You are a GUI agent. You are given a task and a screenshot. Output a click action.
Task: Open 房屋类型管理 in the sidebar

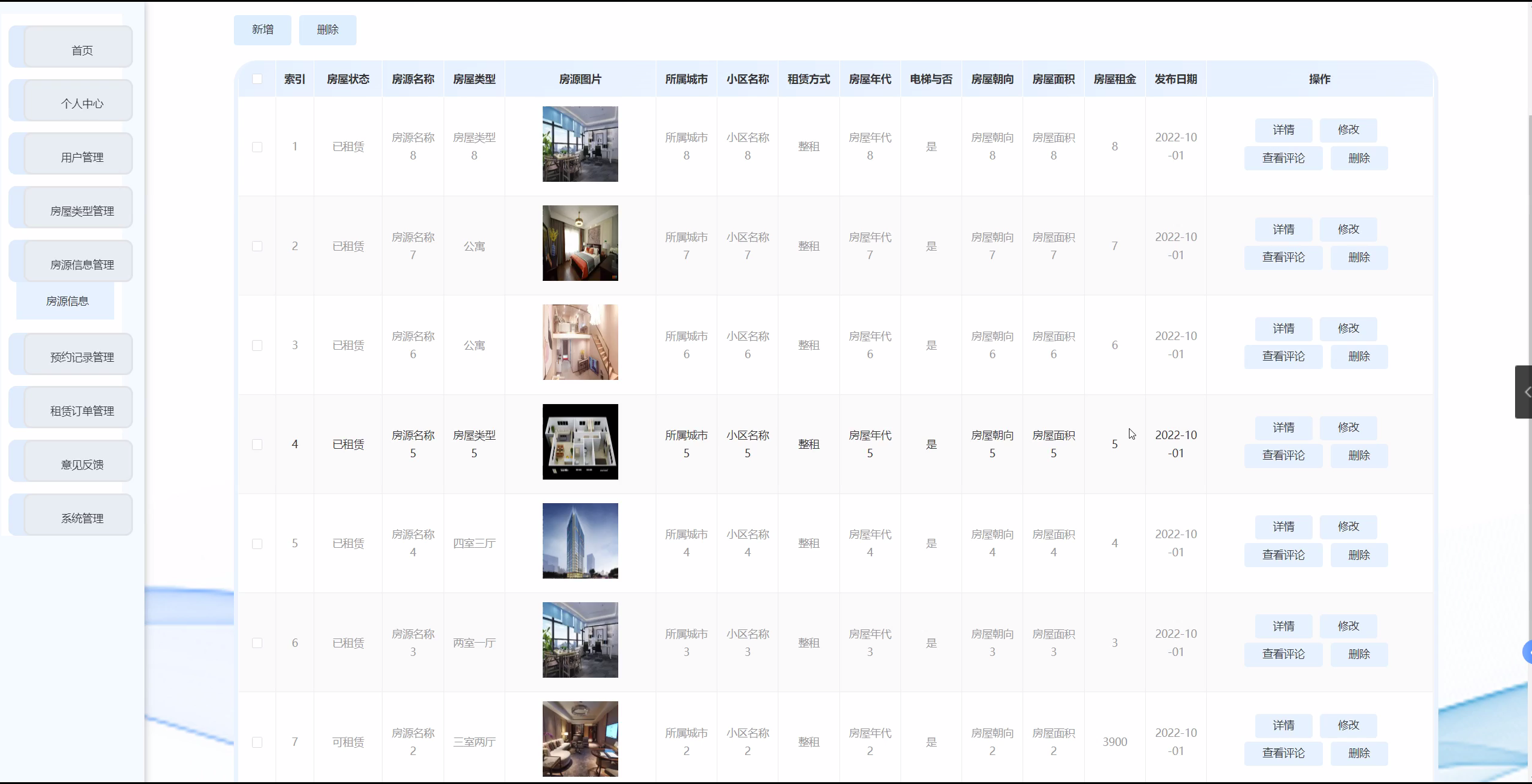click(71, 208)
